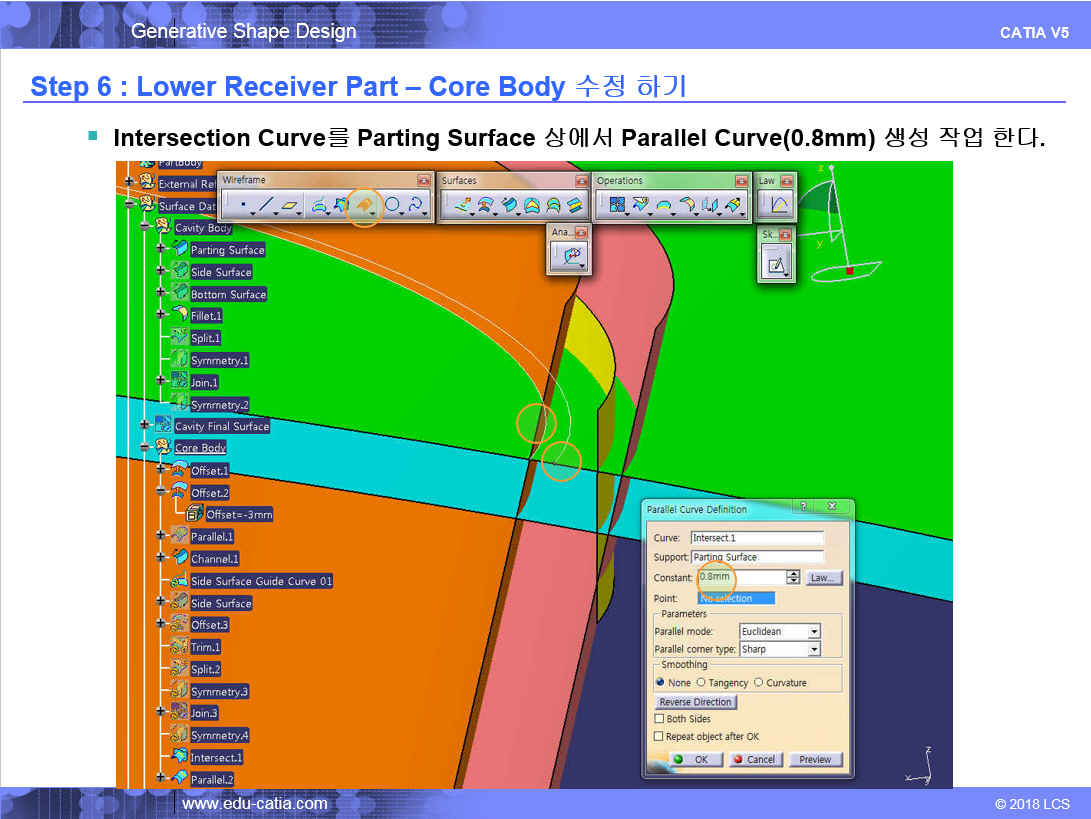Open the Parallel mode dropdown
This screenshot has height=819, width=1091.
[813, 632]
